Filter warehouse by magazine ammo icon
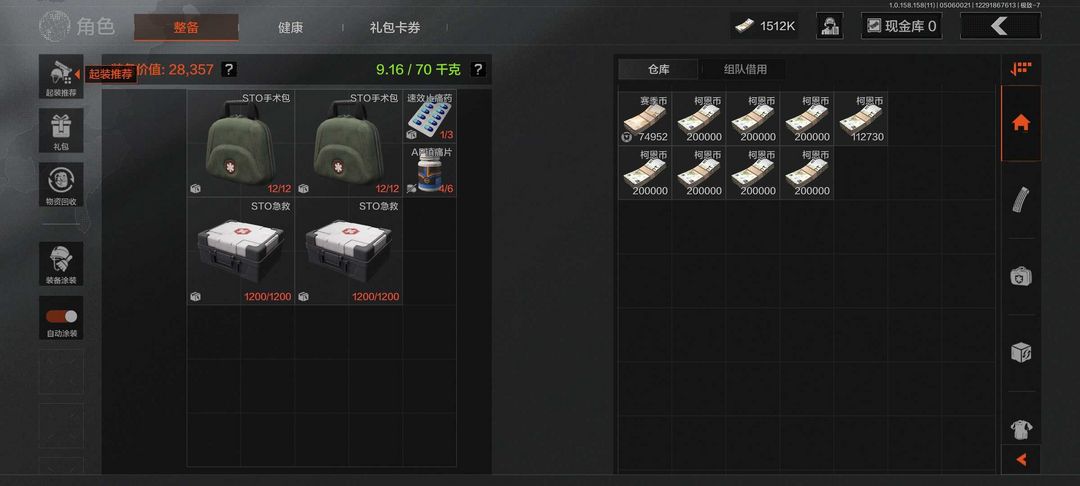This screenshot has width=1080, height=486. pyautogui.click(x=1020, y=200)
